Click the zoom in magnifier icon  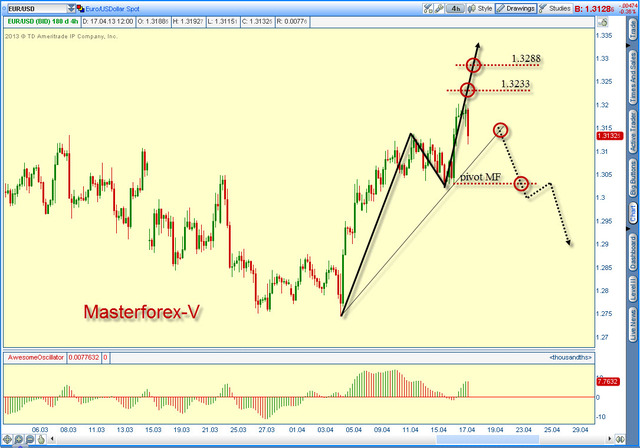(18, 439)
